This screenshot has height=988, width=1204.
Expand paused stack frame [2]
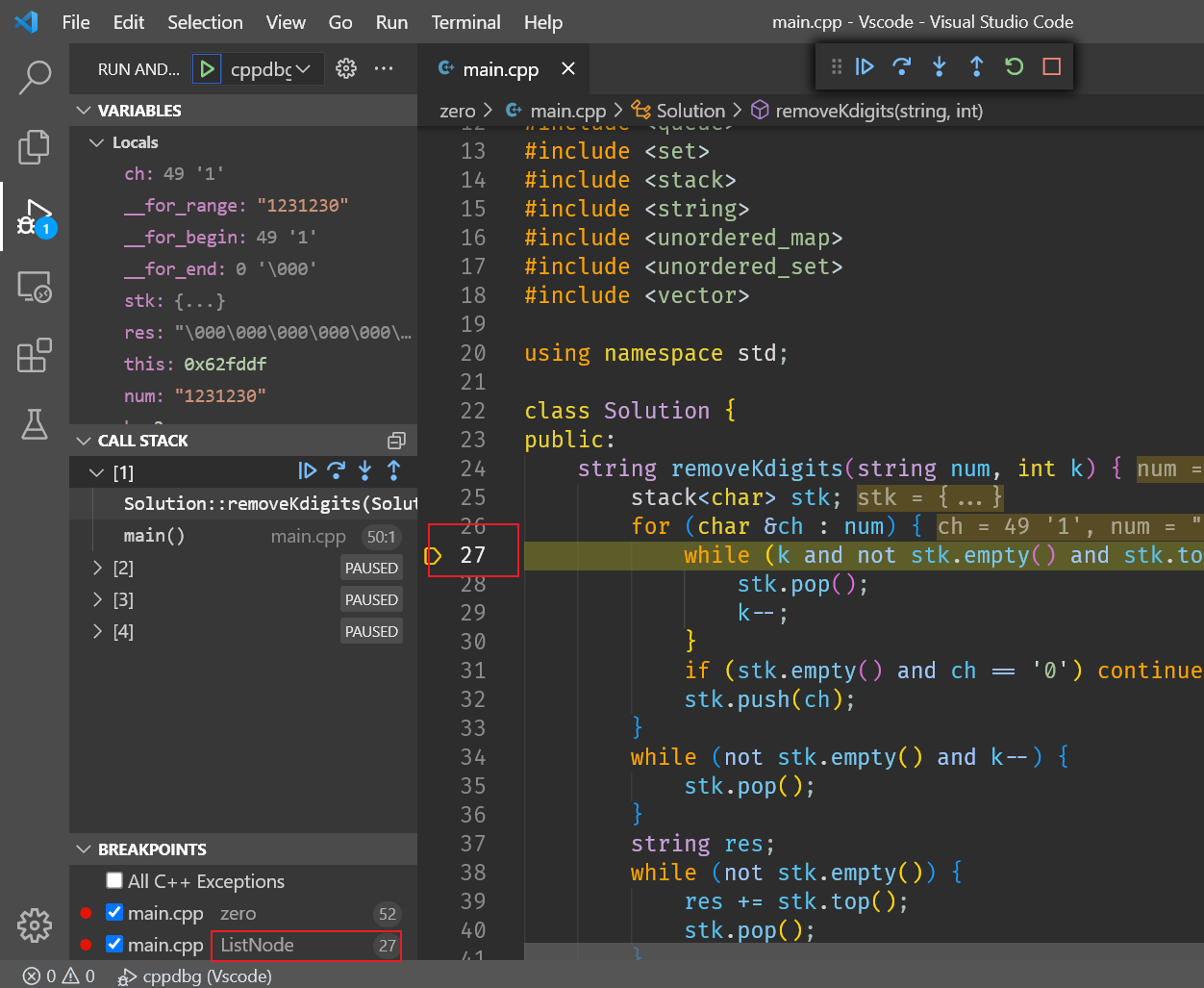pyautogui.click(x=96, y=568)
